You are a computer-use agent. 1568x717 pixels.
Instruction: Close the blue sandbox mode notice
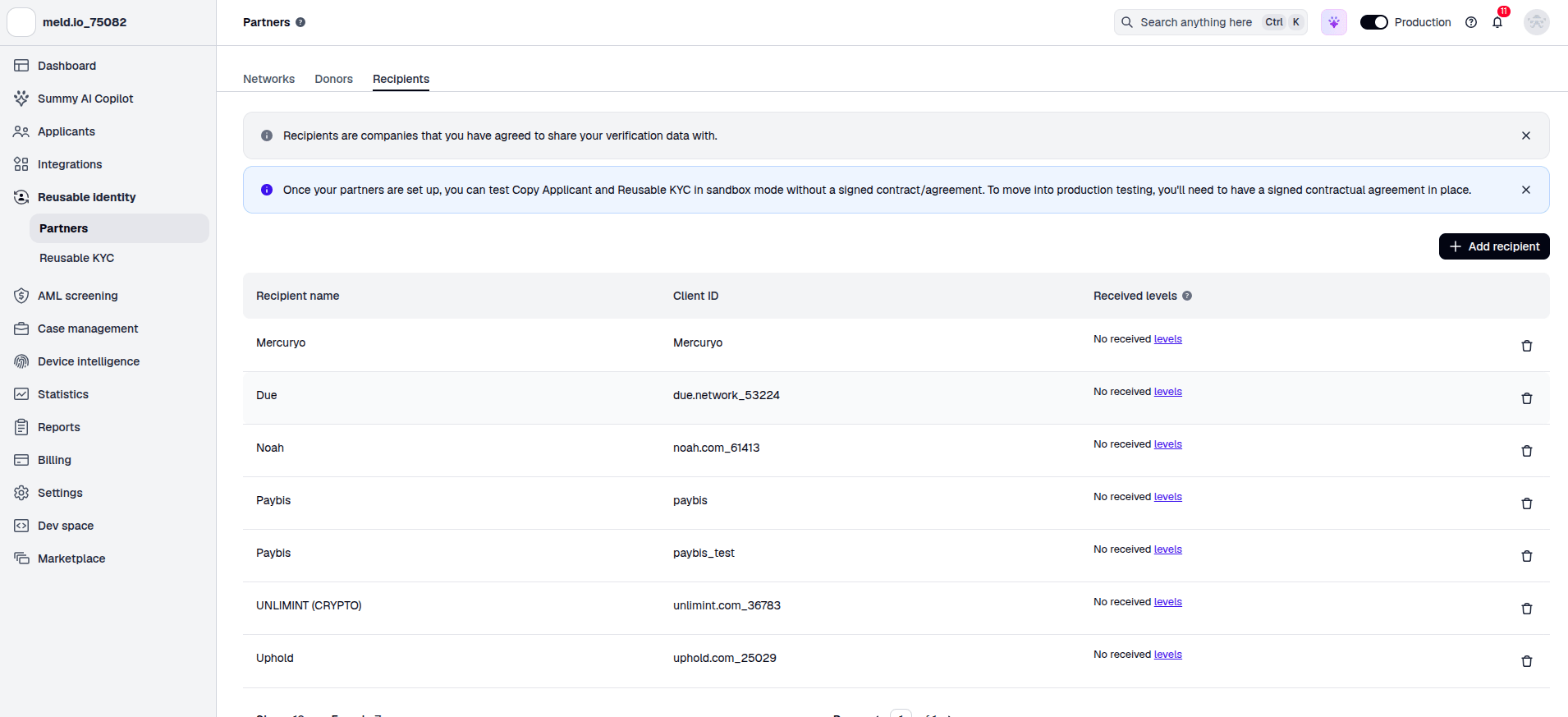point(1525,190)
